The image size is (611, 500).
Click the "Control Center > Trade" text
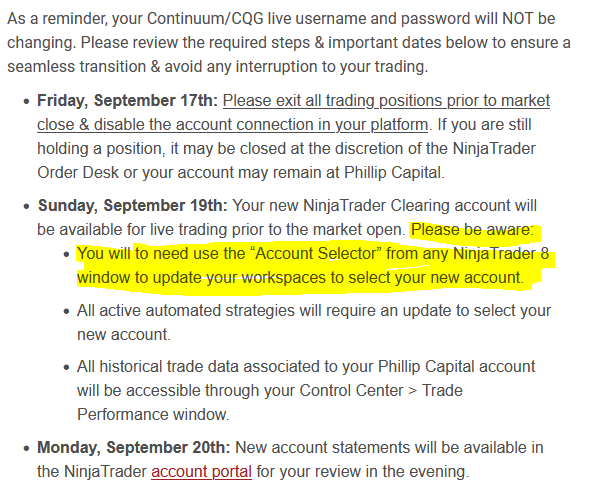point(381,390)
